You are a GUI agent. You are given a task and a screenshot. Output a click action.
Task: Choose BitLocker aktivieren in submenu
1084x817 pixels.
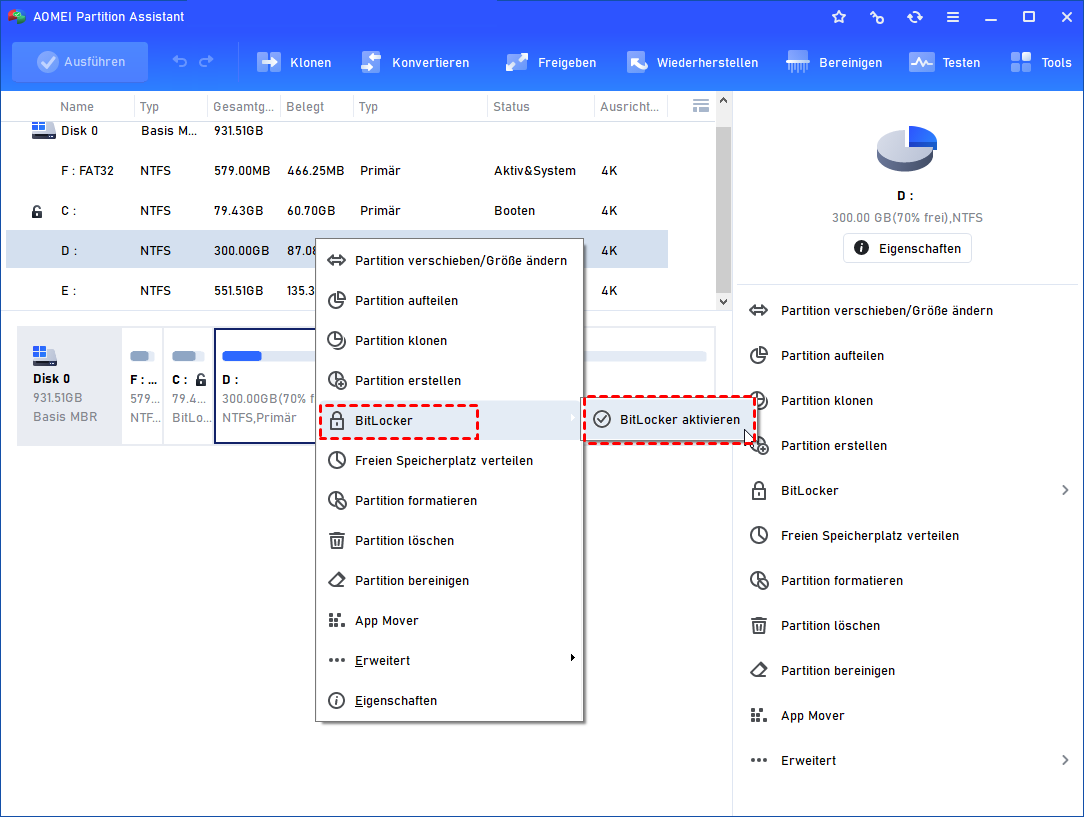[669, 420]
